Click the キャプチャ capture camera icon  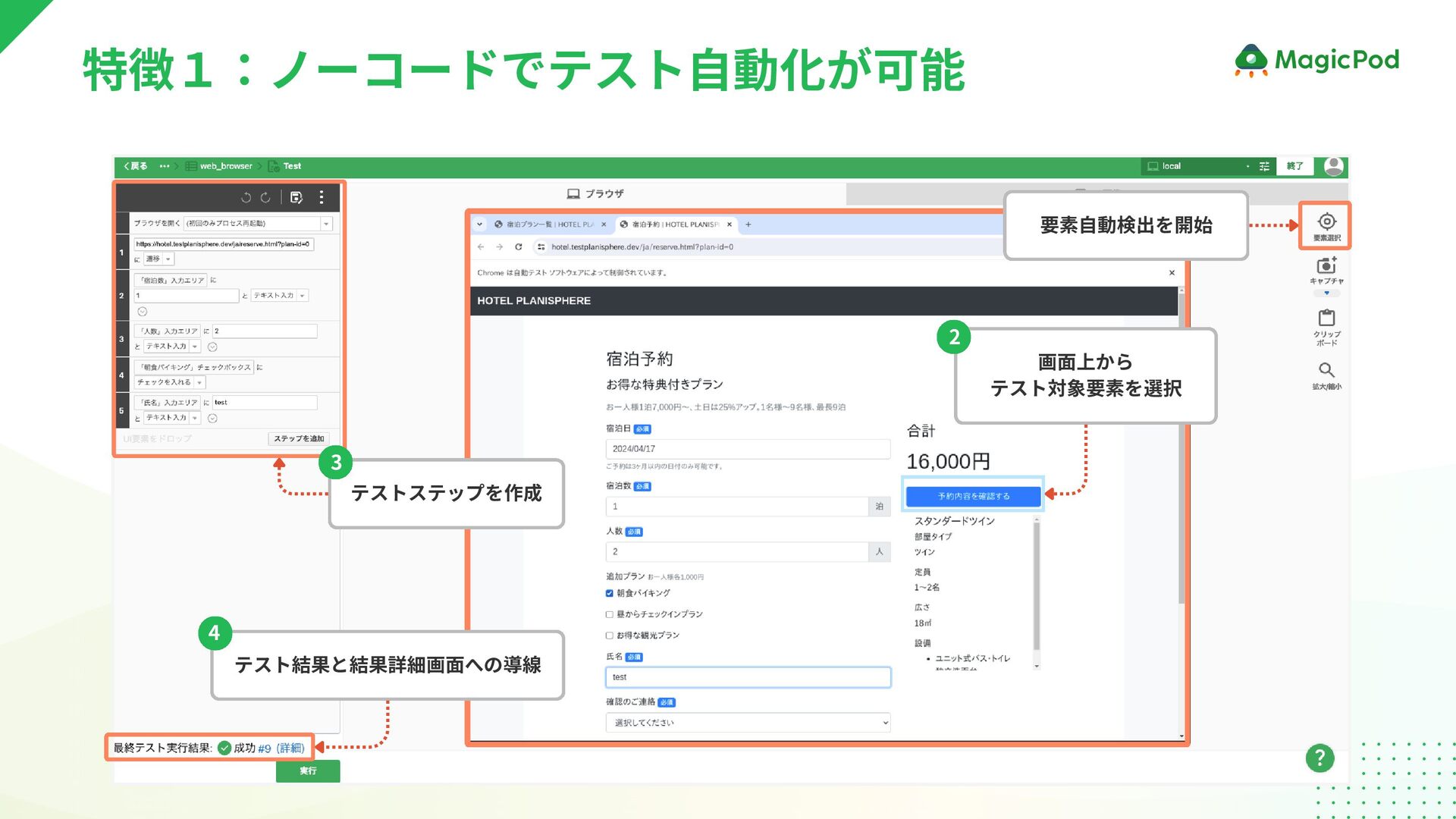[1326, 266]
